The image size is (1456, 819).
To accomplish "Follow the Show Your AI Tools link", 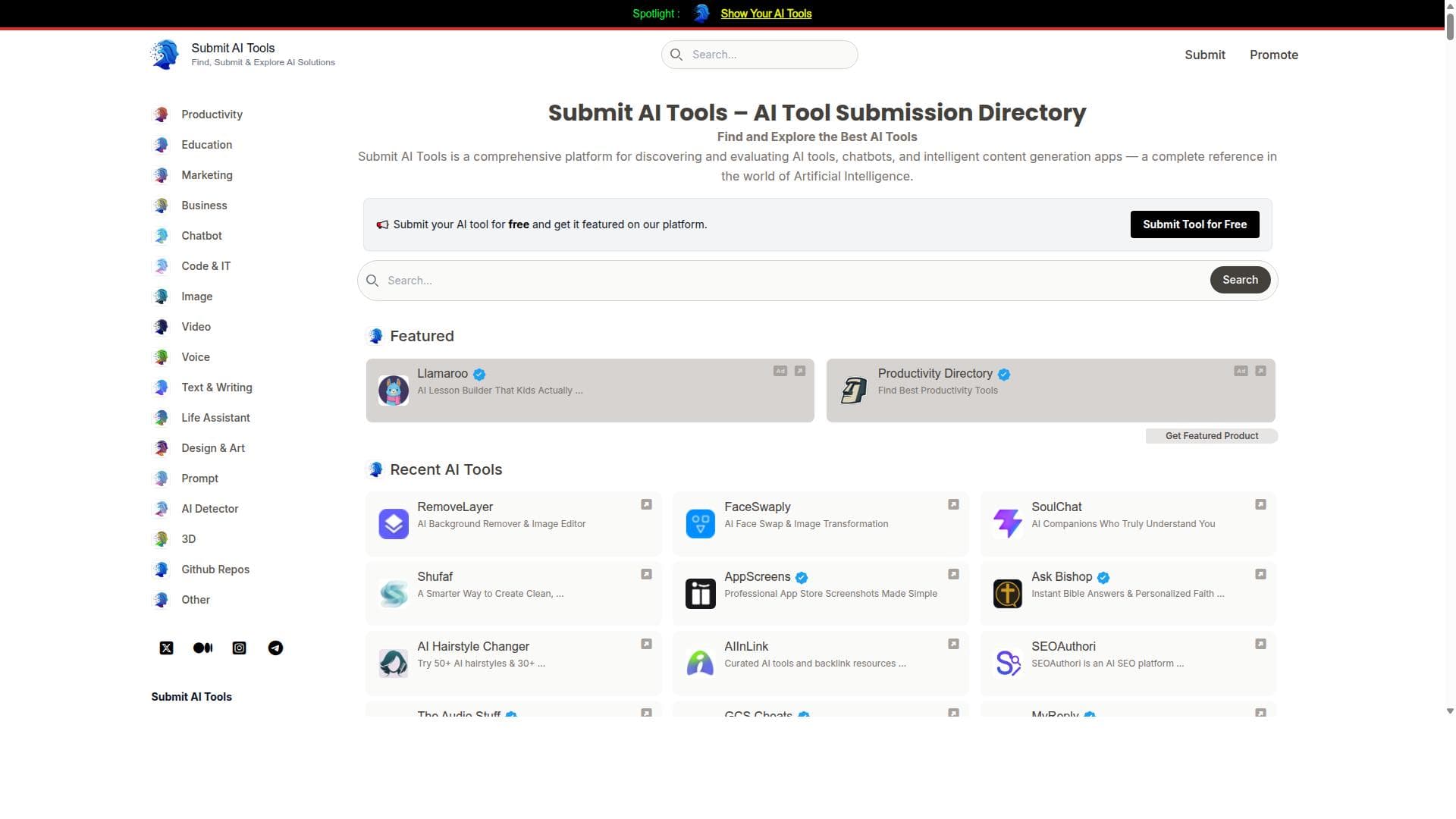I will coord(766,14).
